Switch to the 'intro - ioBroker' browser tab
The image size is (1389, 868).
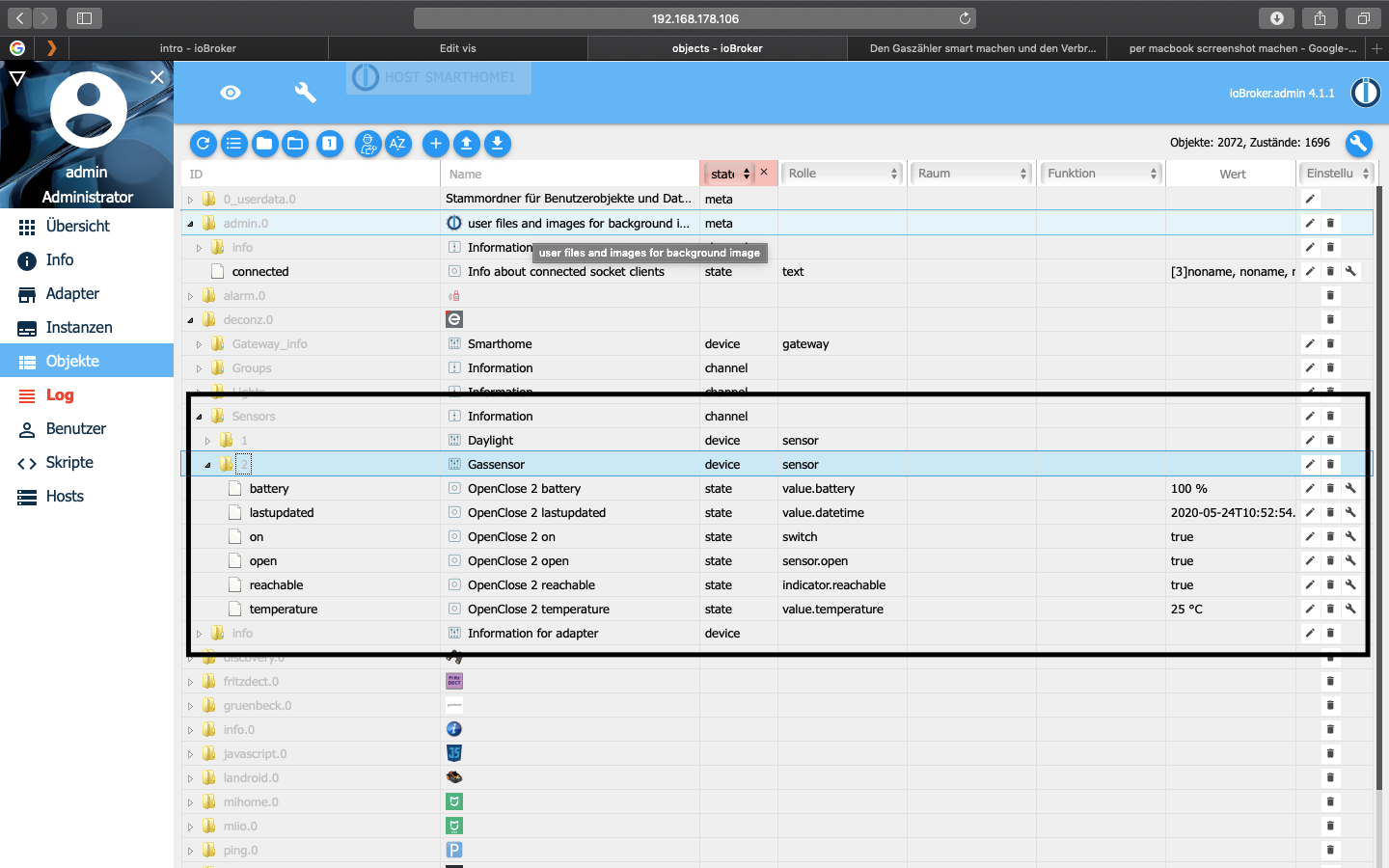pos(198,48)
